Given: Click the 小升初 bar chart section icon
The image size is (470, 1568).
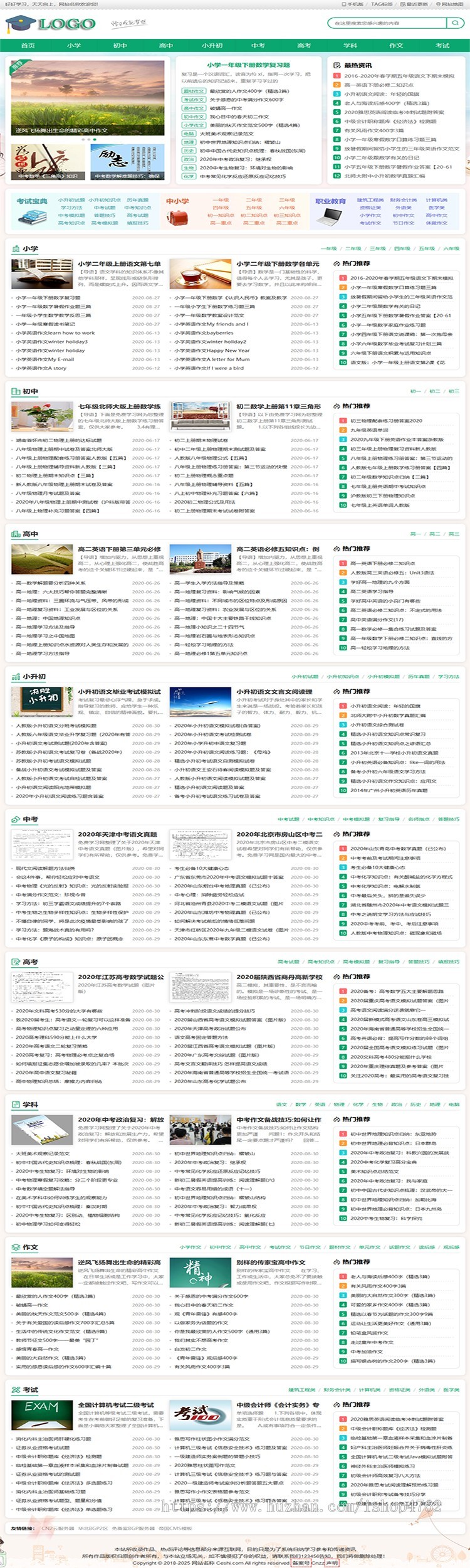Looking at the screenshot, I should 16,677.
